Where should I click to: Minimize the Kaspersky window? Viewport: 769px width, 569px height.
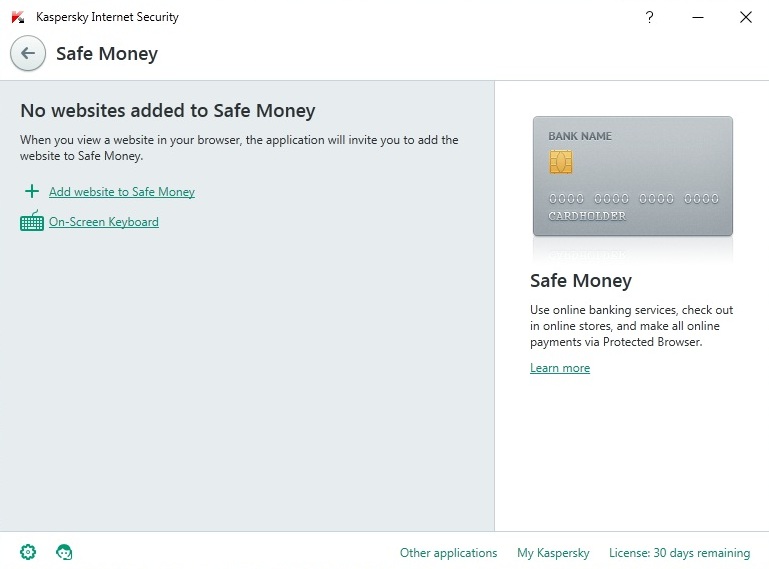[x=698, y=17]
